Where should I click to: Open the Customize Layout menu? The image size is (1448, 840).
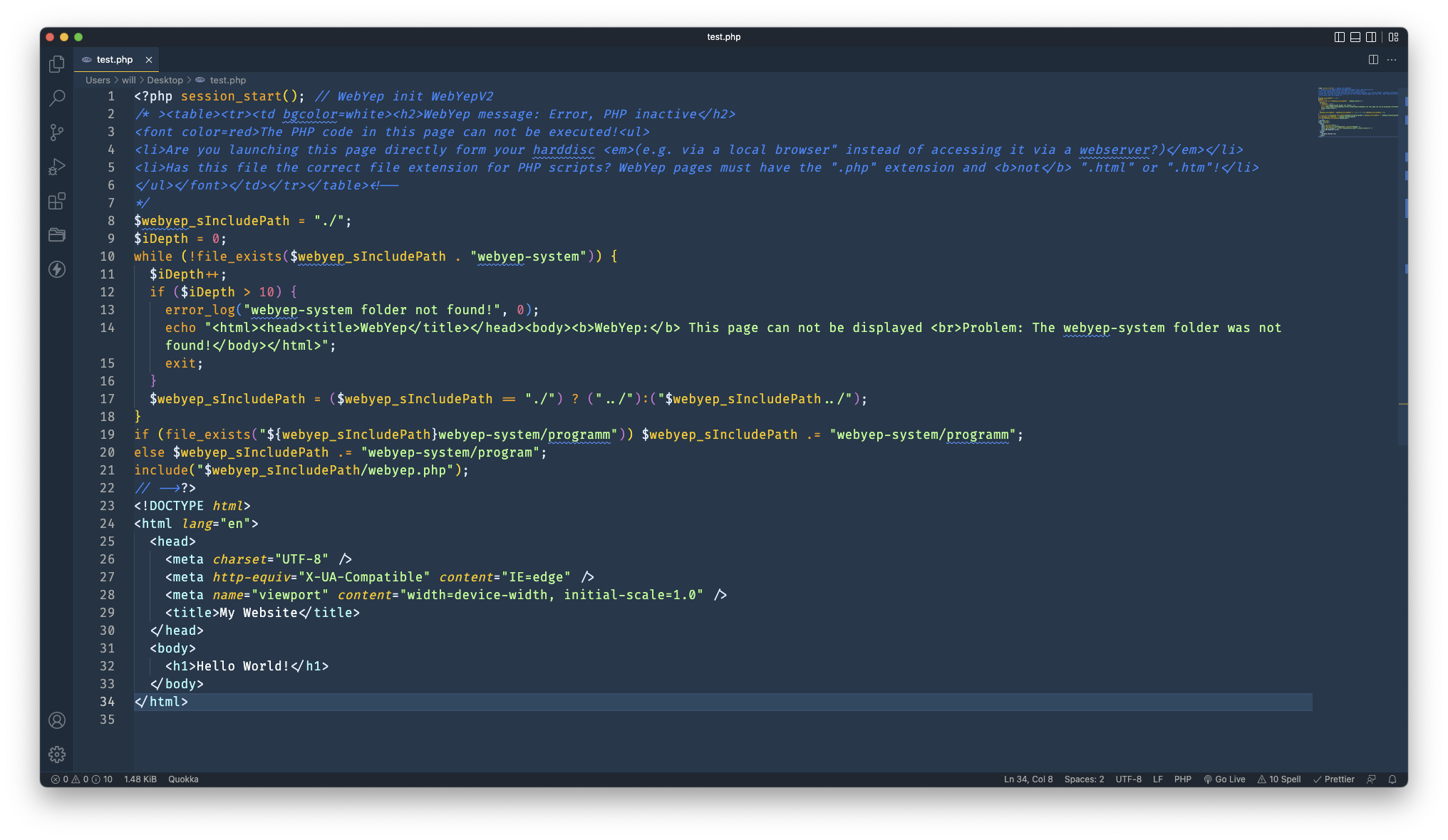click(x=1393, y=37)
